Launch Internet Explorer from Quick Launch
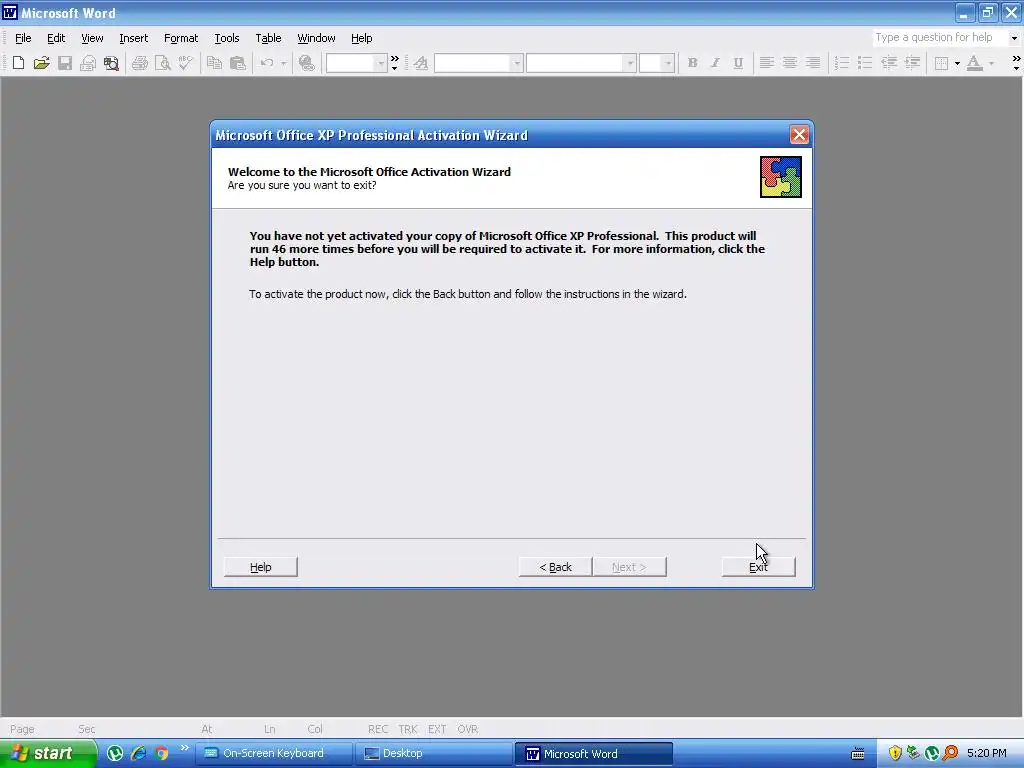The height and width of the screenshot is (768, 1024). click(138, 754)
